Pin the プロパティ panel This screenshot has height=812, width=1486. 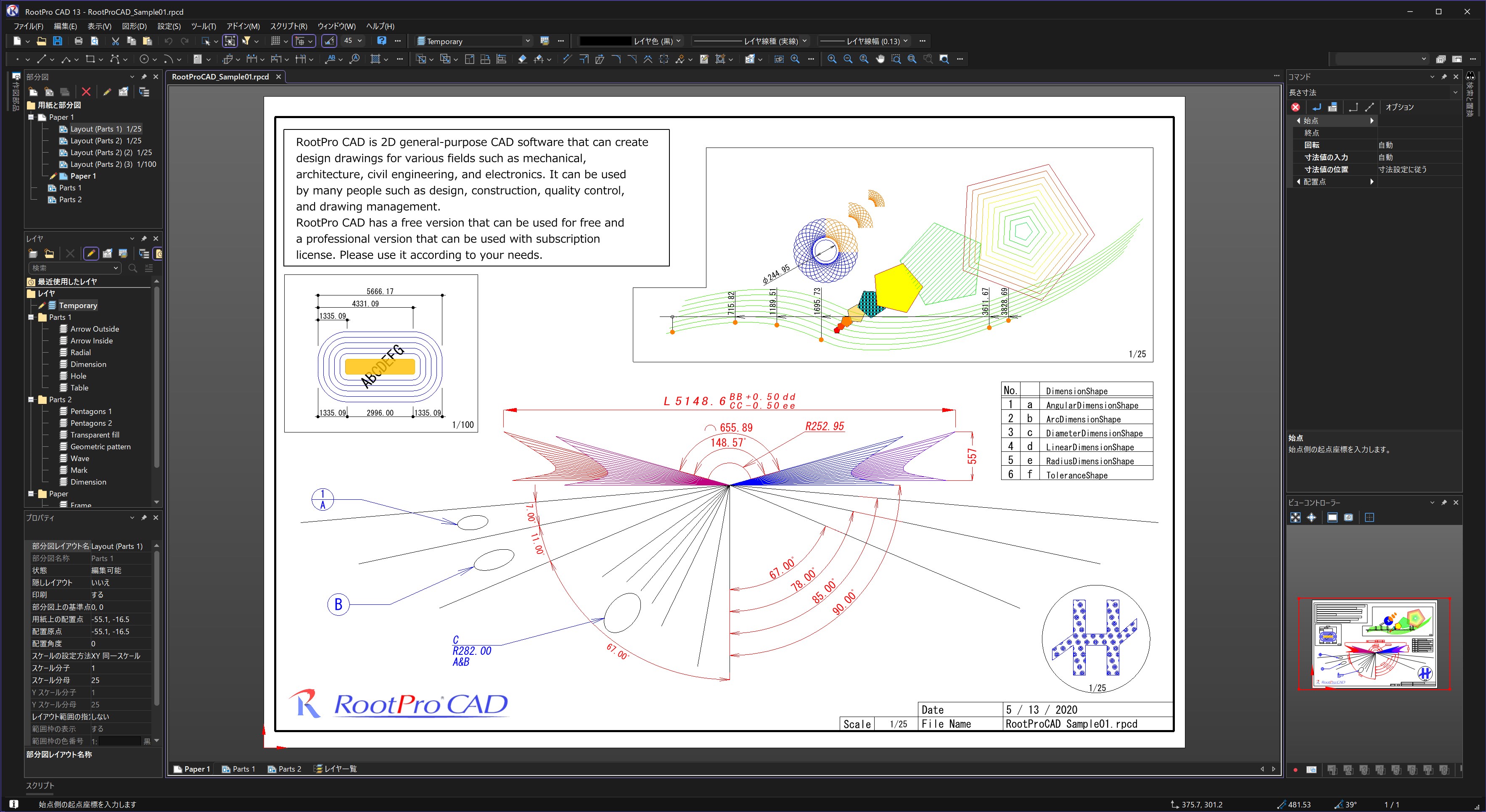tap(144, 517)
